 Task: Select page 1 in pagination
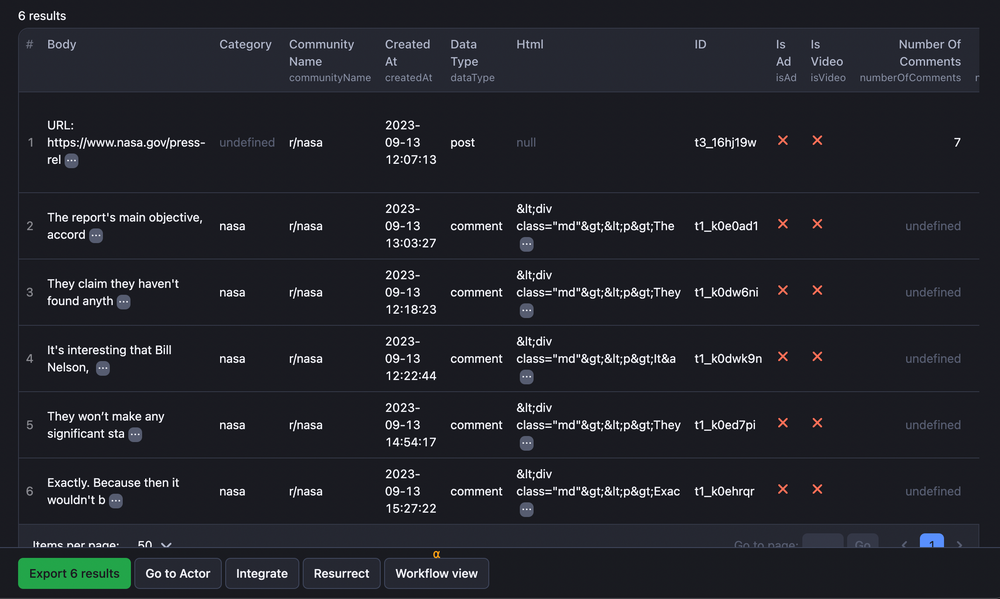[931, 544]
